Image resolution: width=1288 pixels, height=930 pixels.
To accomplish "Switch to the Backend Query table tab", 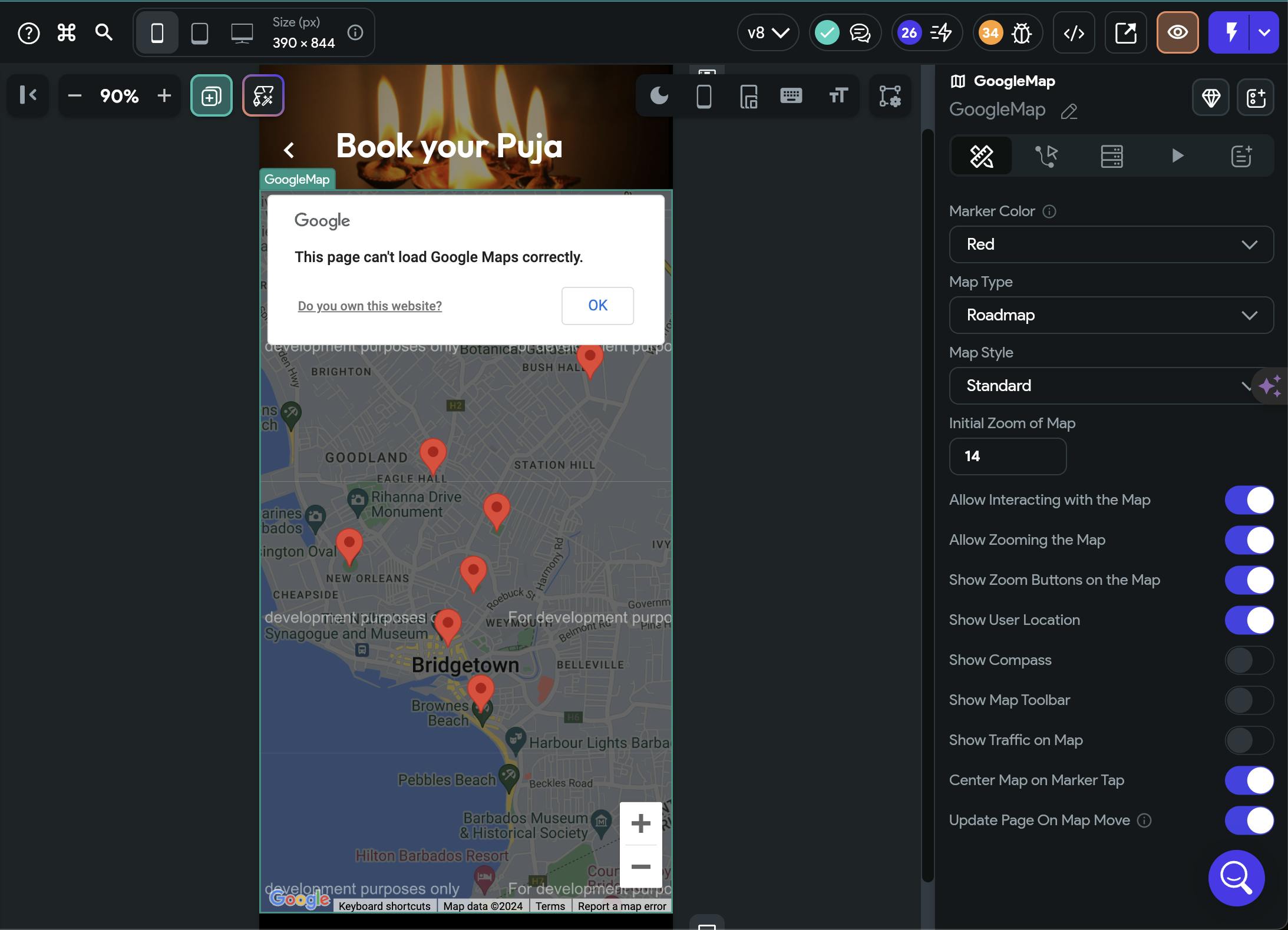I will pyautogui.click(x=1111, y=156).
